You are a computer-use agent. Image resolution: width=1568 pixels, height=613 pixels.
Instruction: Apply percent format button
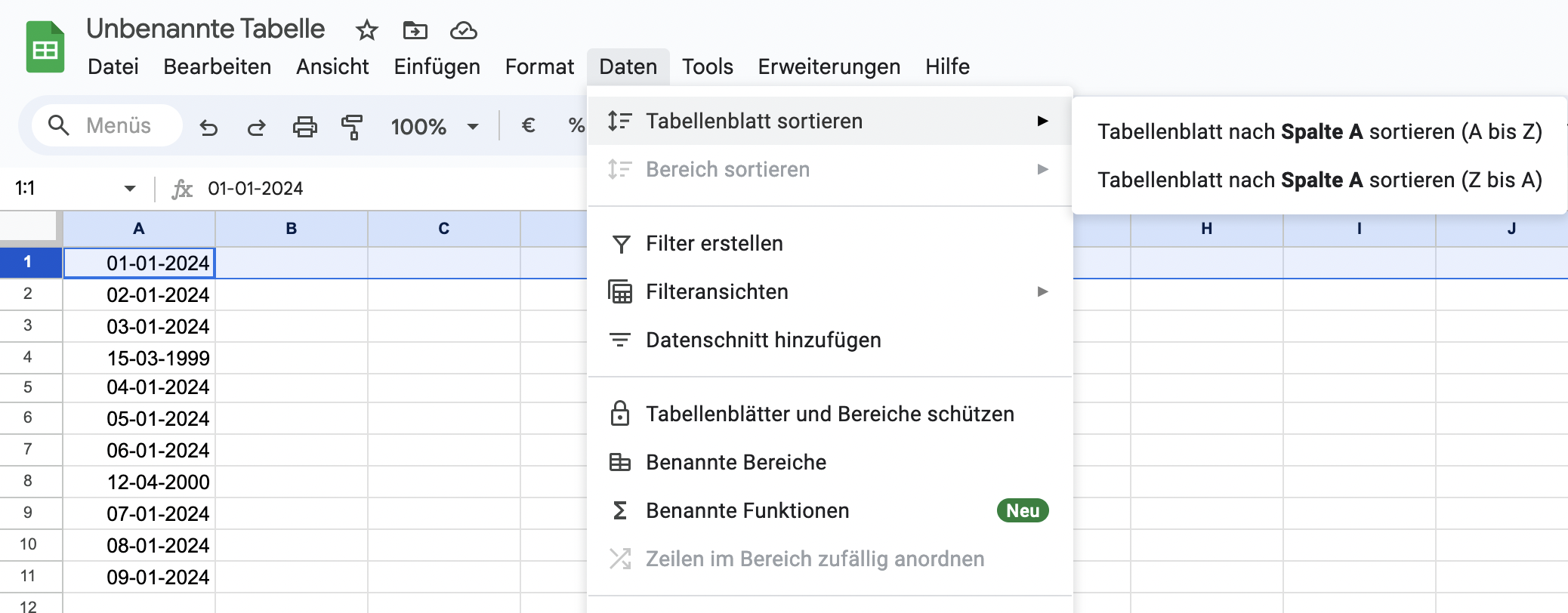576,126
